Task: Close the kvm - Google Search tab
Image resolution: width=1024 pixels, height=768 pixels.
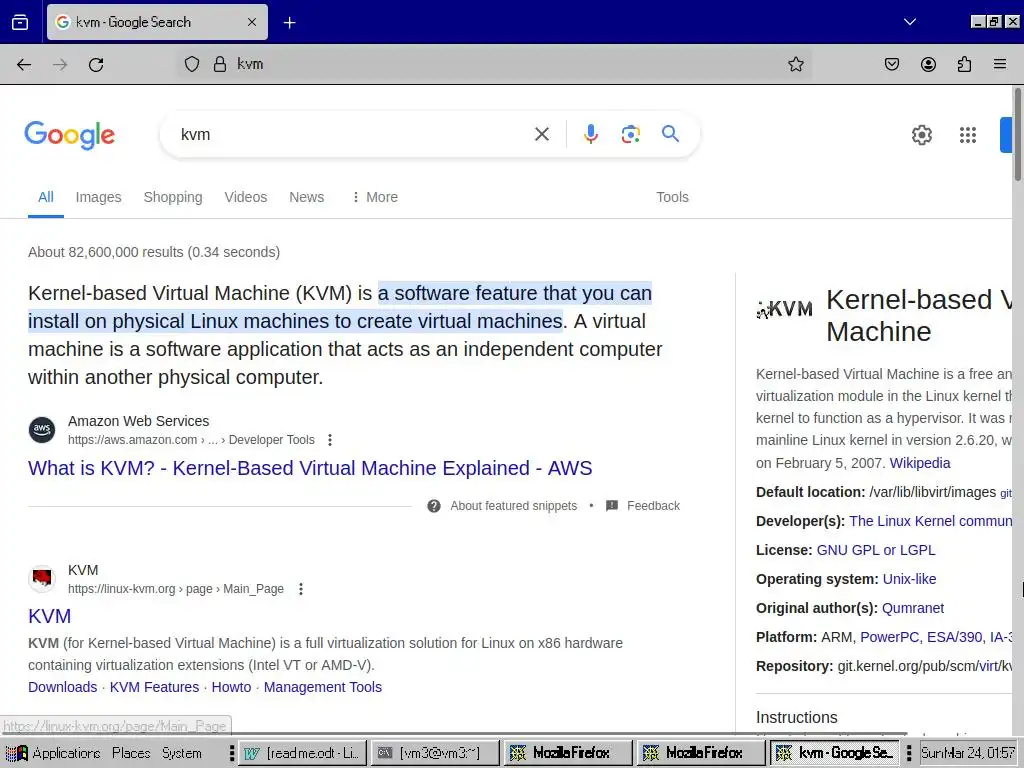Action: [252, 22]
